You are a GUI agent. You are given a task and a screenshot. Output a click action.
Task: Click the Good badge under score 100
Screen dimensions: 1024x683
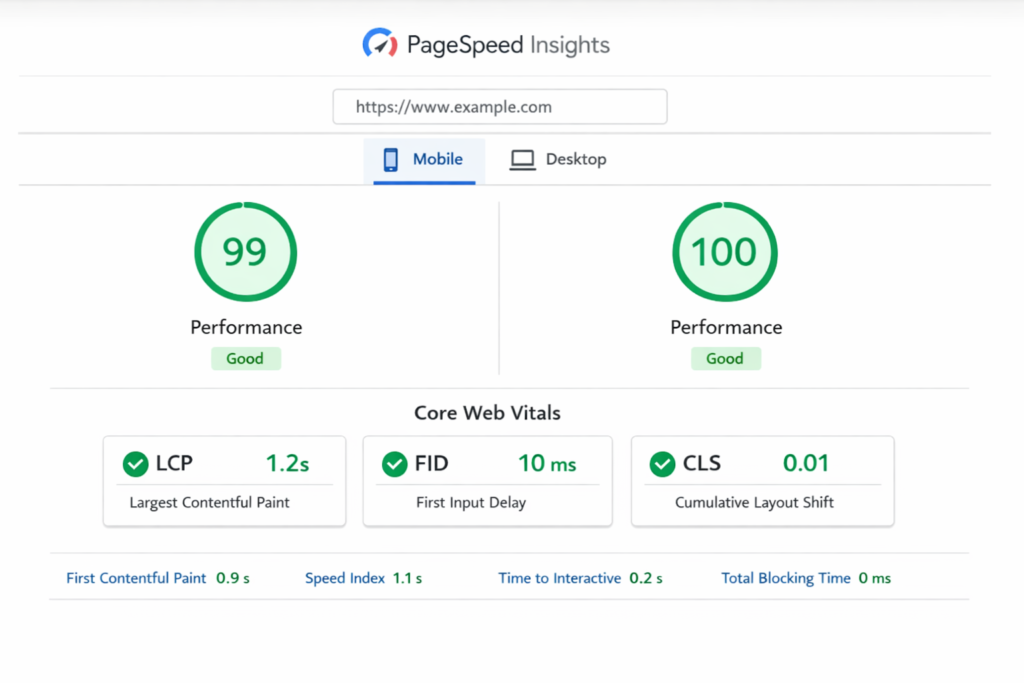(x=725, y=359)
